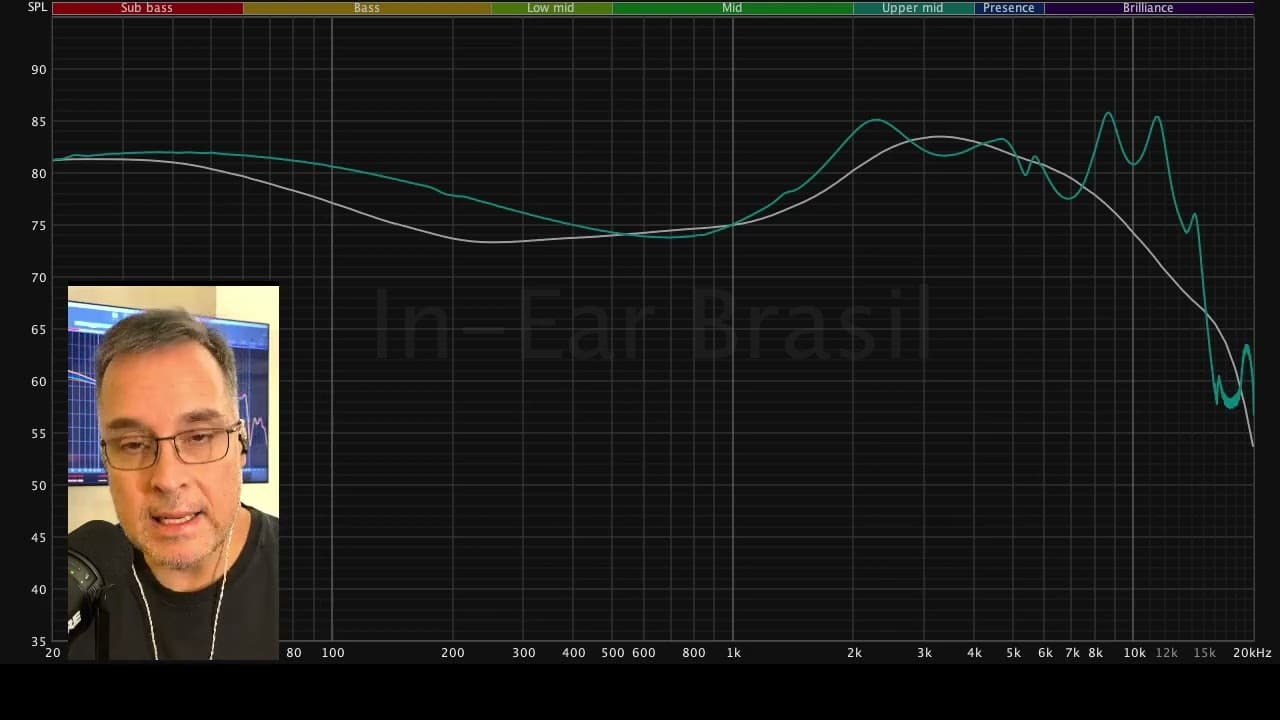Click the 90 dB axis value
The image size is (1280, 720).
pyautogui.click(x=38, y=70)
